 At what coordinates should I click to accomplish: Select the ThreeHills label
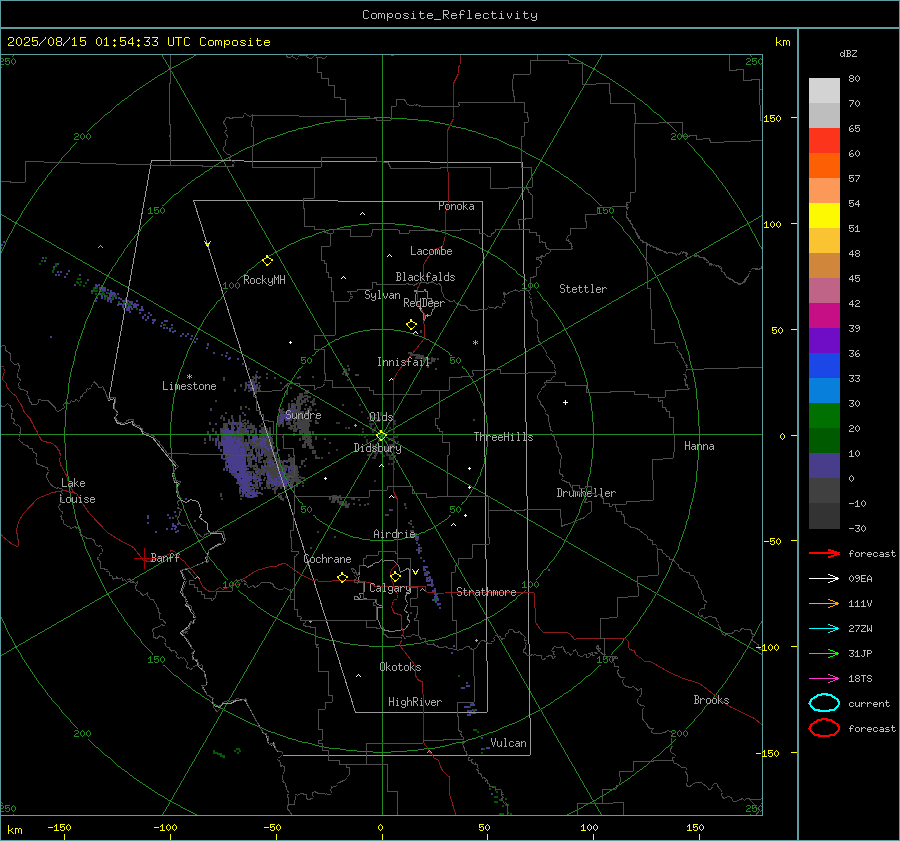[x=503, y=437]
